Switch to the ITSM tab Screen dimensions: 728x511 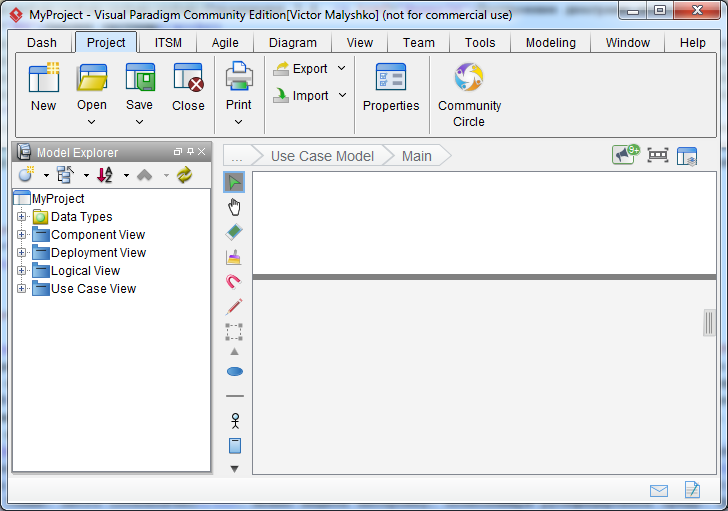point(168,43)
